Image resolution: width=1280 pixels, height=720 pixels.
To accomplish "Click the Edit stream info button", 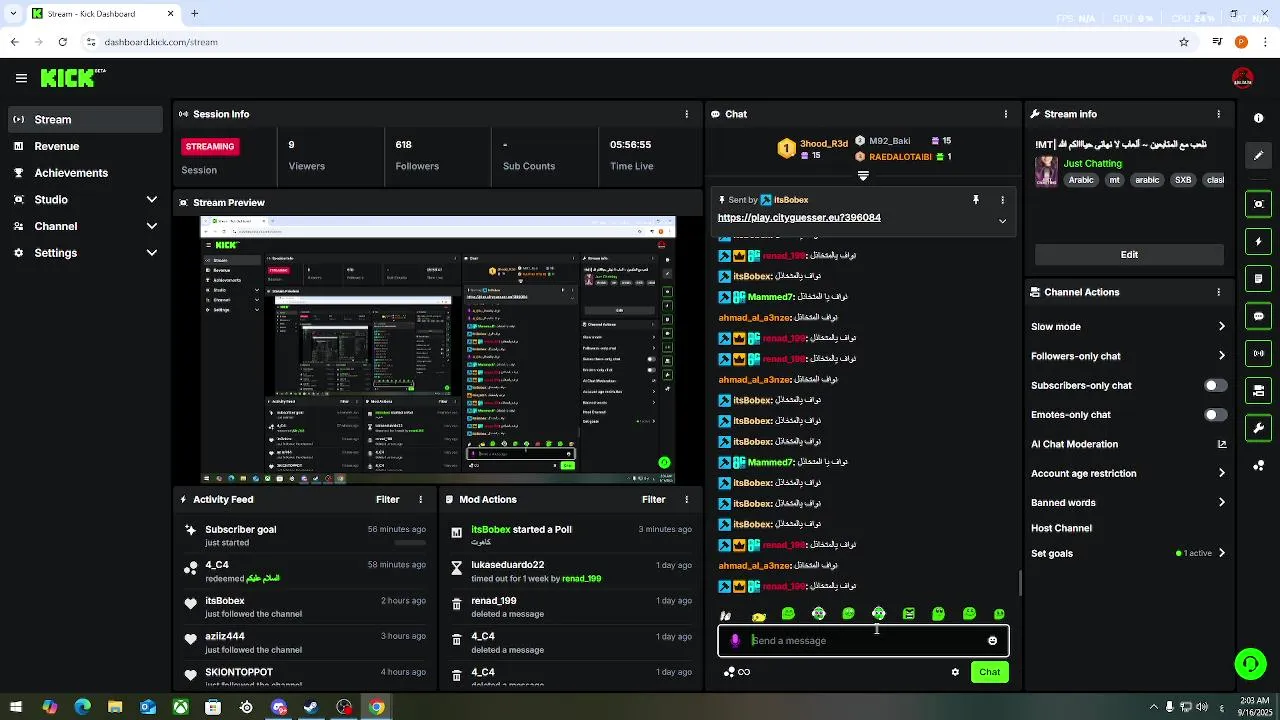I will pos(1129,254).
